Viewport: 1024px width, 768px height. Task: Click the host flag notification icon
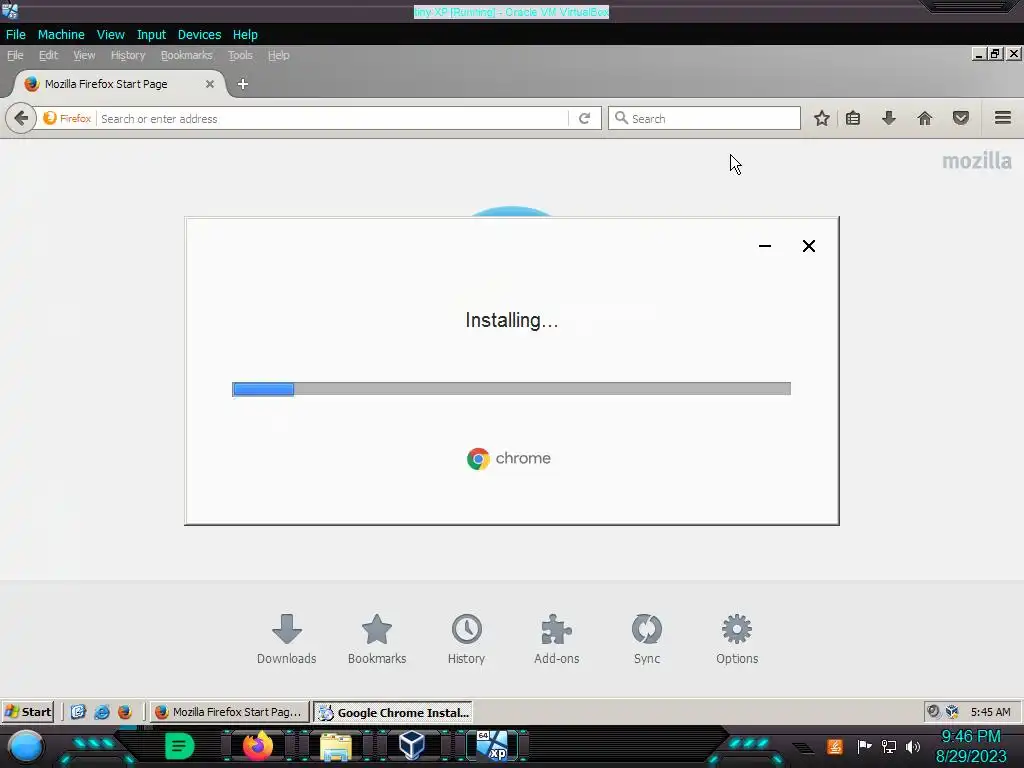click(865, 746)
